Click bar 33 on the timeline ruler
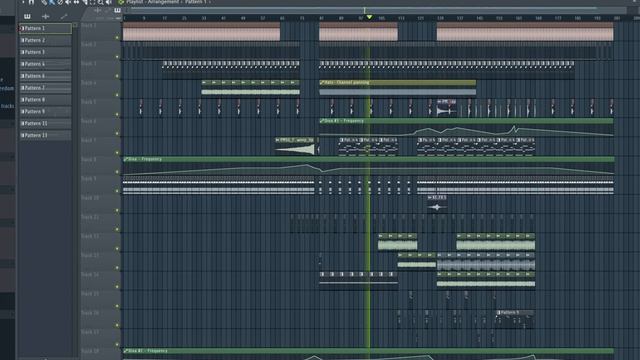 pos(204,18)
